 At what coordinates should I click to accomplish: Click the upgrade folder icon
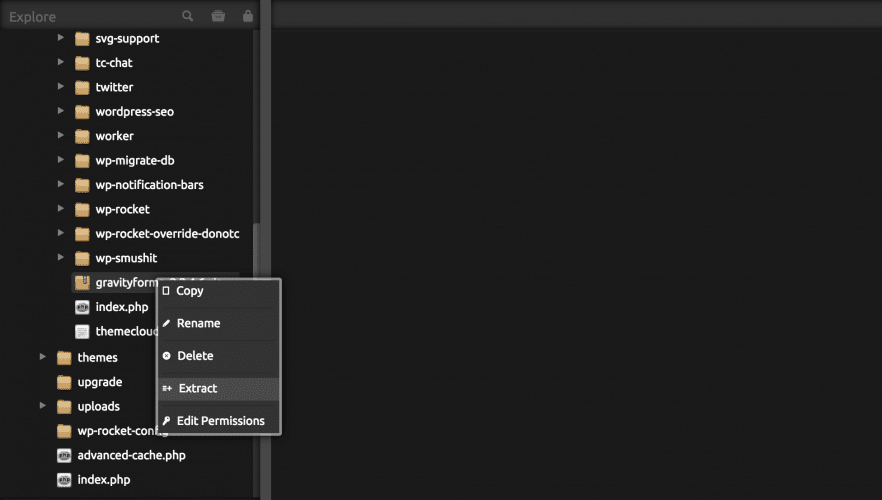pos(64,382)
